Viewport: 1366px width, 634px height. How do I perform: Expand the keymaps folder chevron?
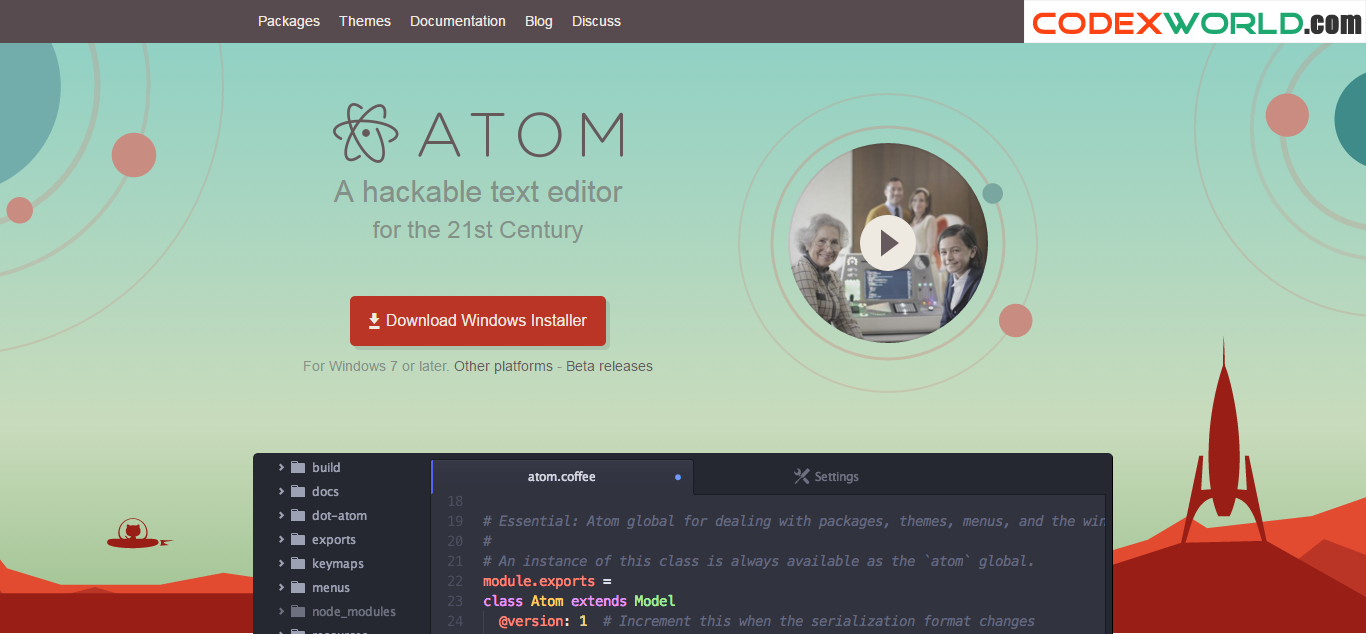click(281, 563)
